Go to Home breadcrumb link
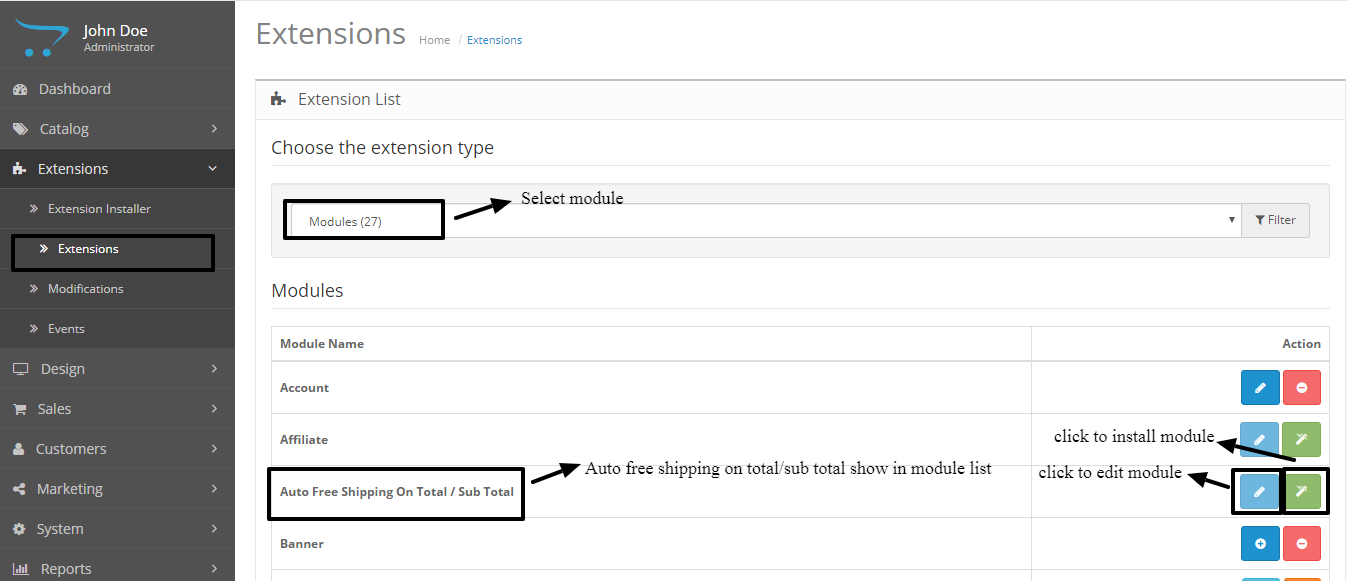The image size is (1347, 581). coord(434,40)
